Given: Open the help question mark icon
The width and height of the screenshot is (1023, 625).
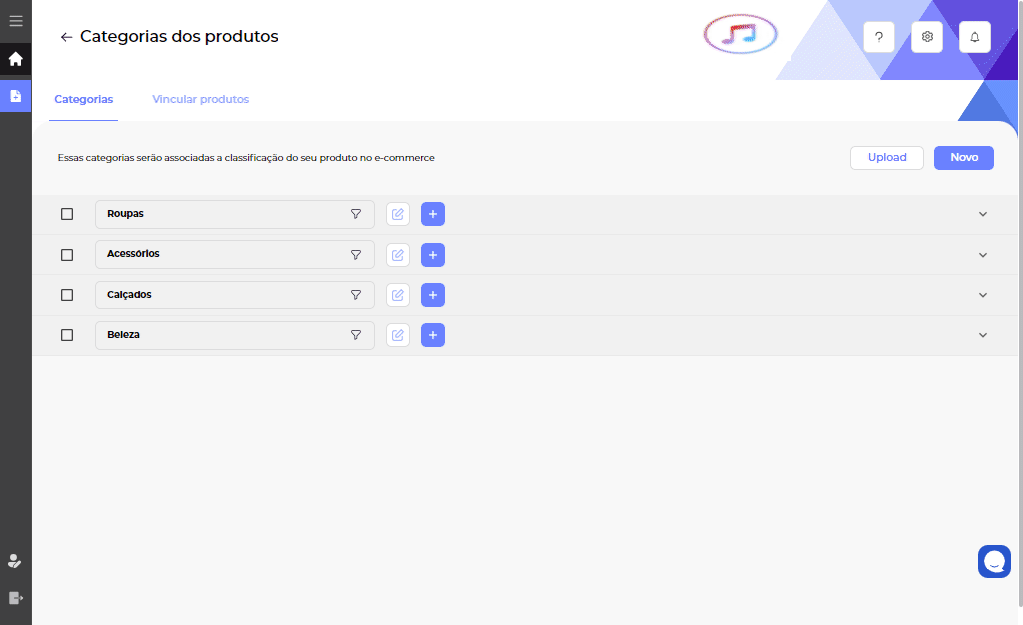Looking at the screenshot, I should pos(878,37).
